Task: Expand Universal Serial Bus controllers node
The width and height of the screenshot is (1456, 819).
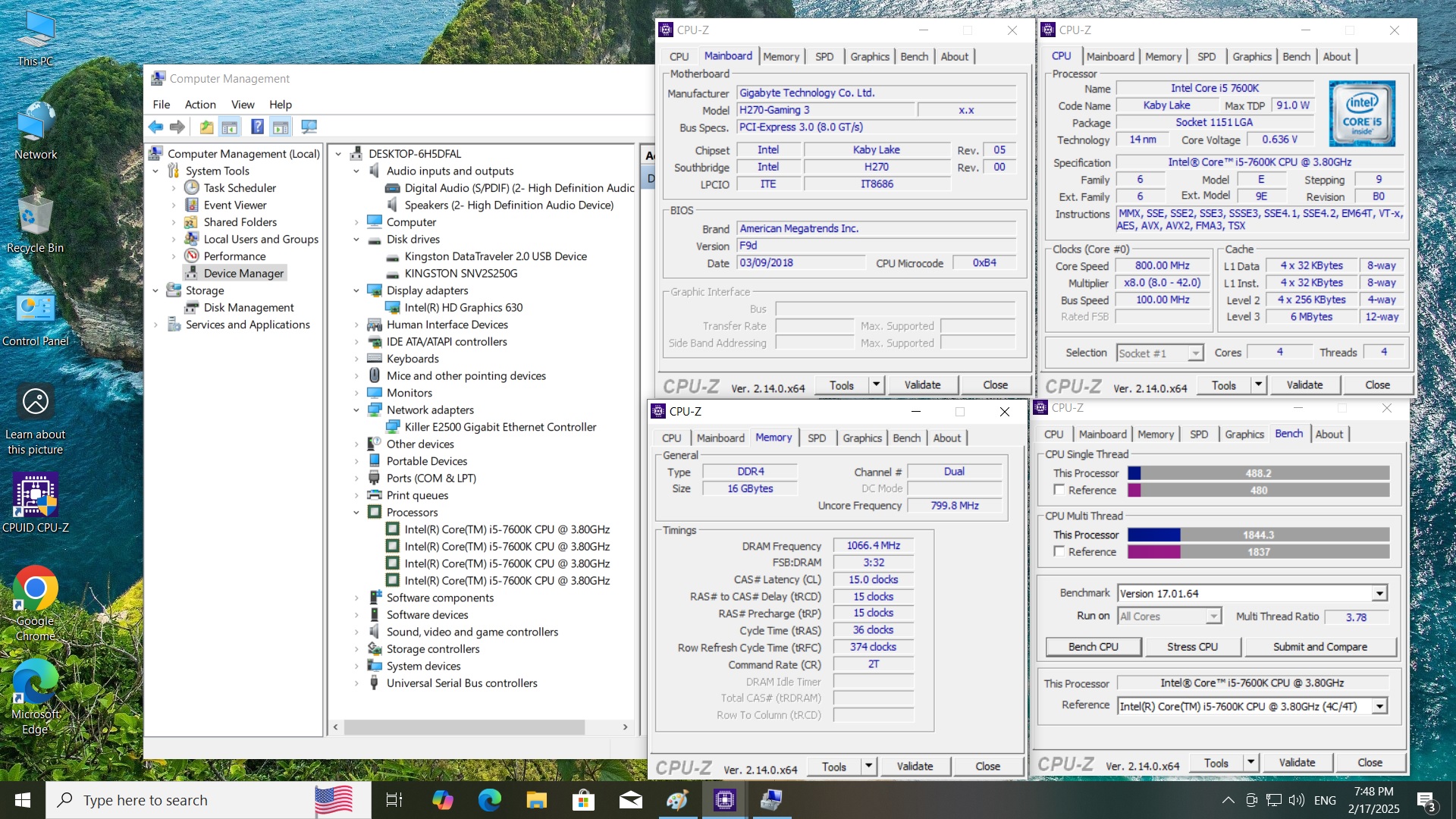Action: tap(356, 683)
